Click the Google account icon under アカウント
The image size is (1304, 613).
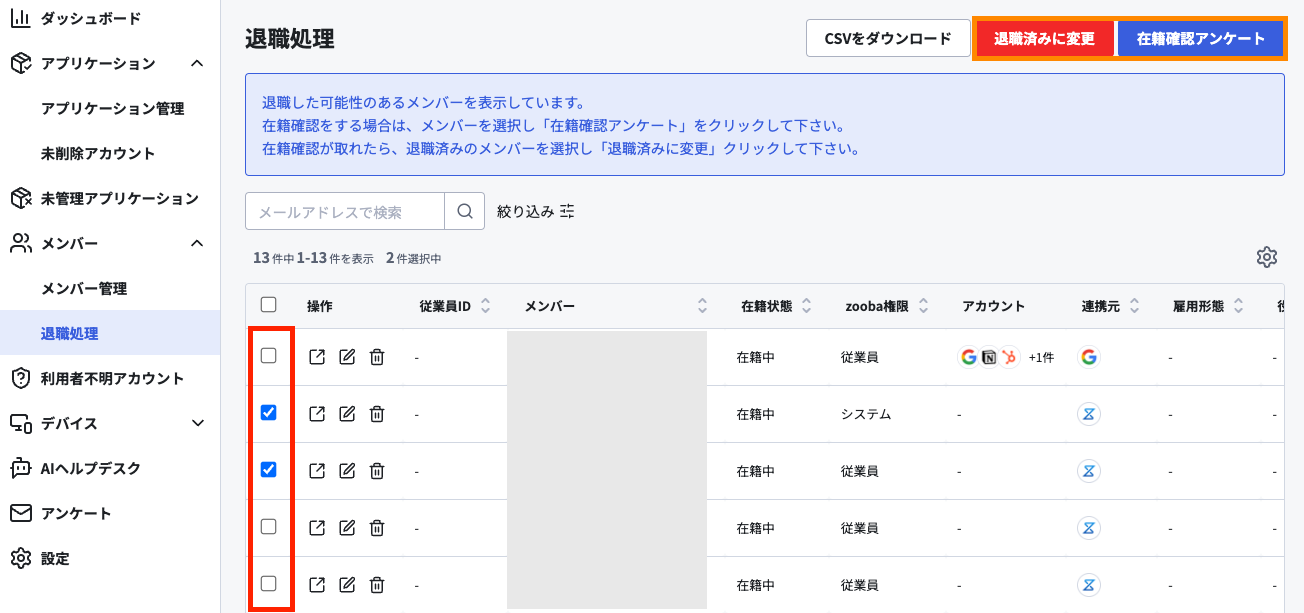pos(968,357)
